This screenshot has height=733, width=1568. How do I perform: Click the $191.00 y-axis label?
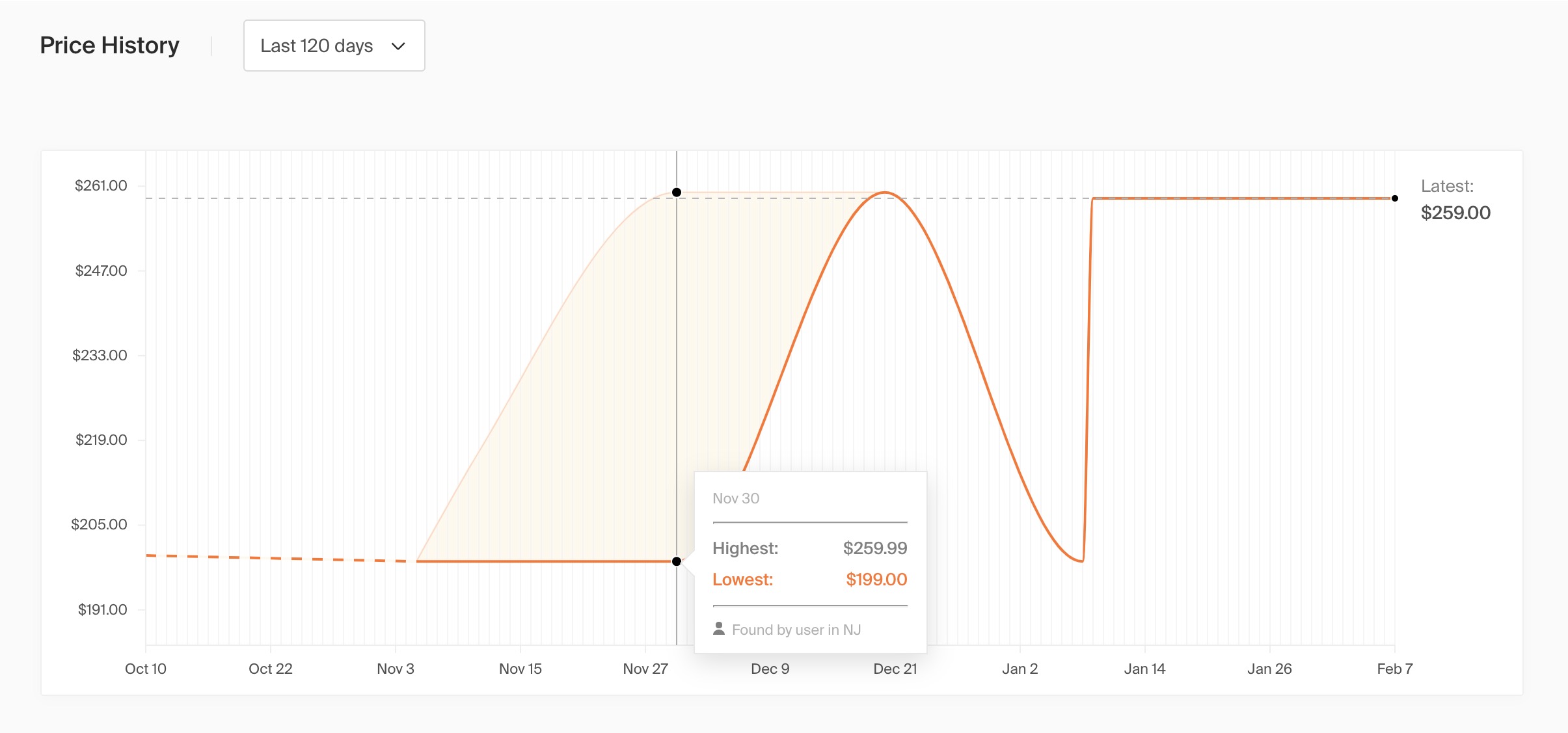tap(102, 609)
